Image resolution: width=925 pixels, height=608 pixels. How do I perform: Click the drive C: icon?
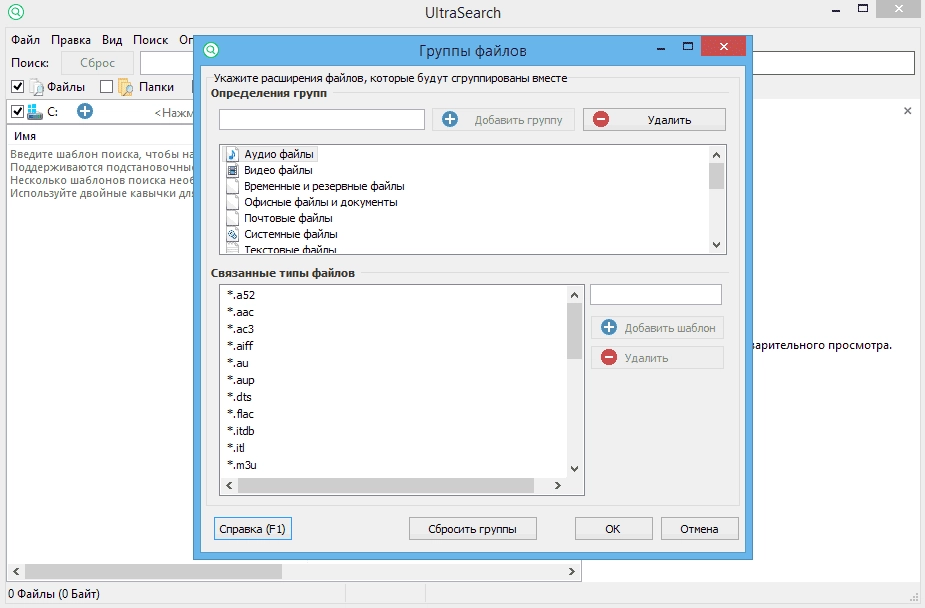tap(35, 111)
